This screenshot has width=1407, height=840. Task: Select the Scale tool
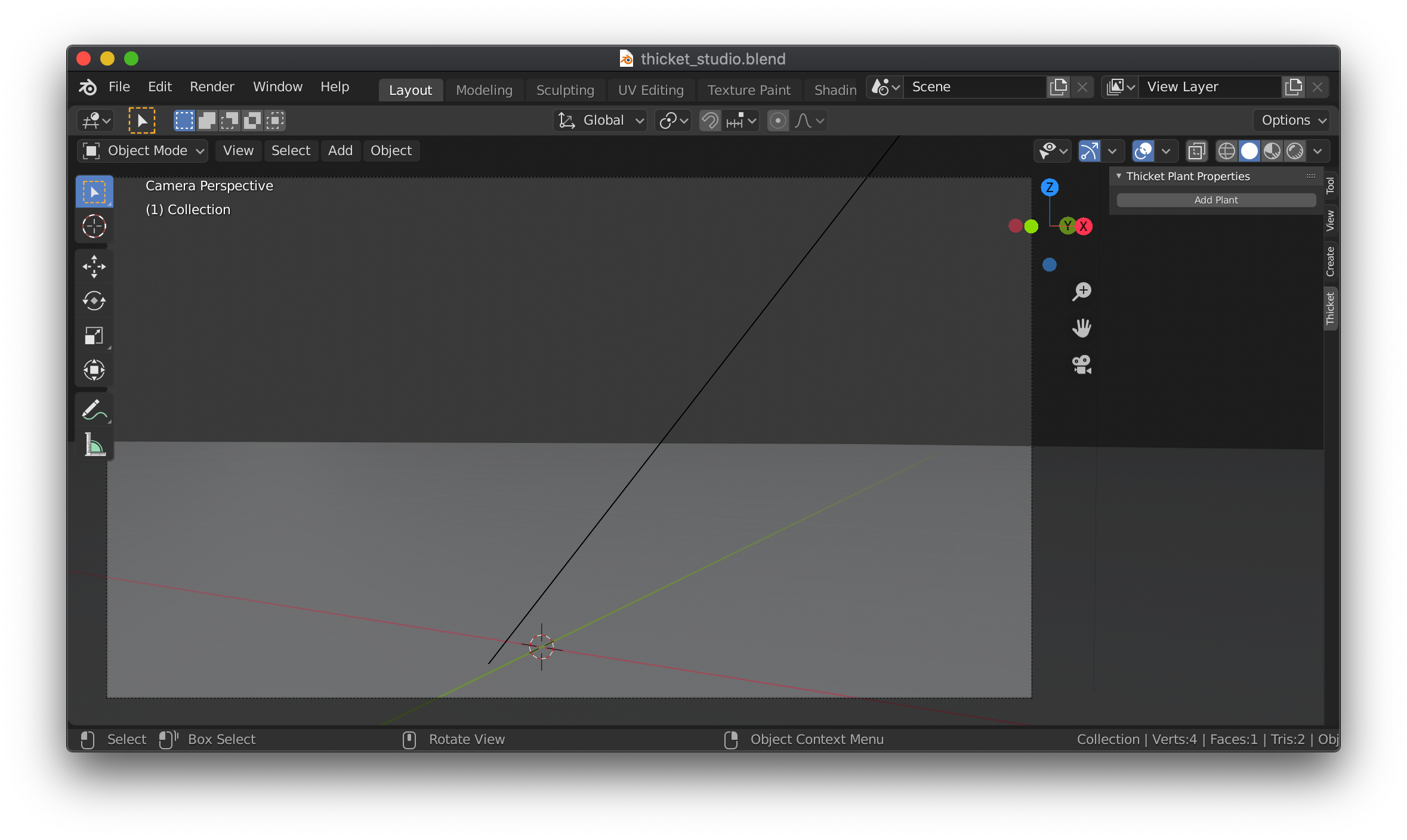pos(94,335)
